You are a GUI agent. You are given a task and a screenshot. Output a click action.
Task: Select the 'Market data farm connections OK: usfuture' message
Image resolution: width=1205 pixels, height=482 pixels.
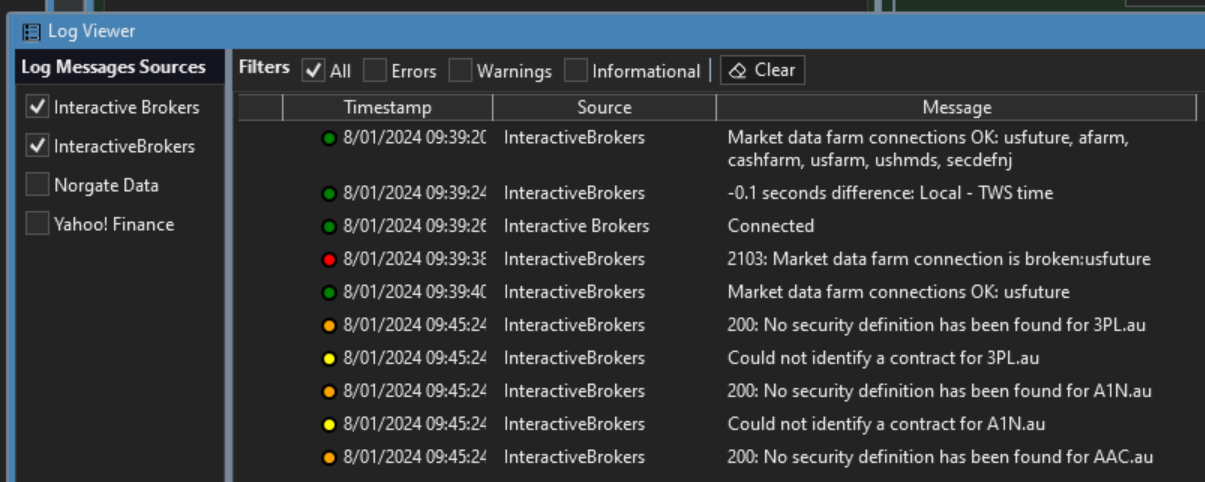pyautogui.click(x=898, y=292)
